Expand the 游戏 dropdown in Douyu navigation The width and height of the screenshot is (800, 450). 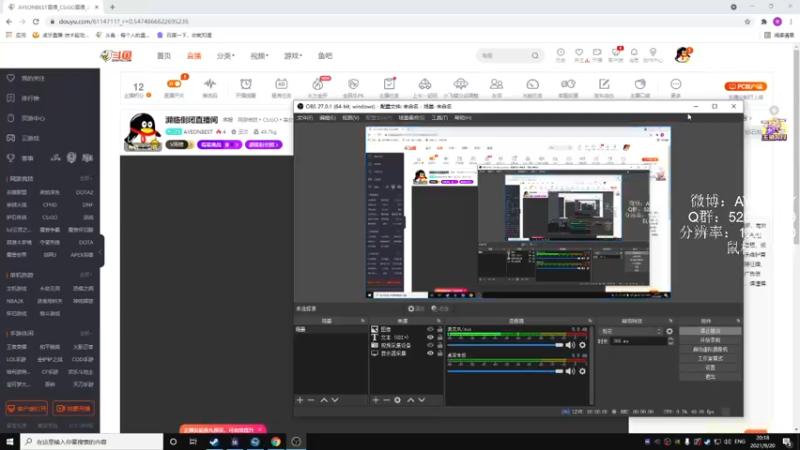[x=293, y=56]
